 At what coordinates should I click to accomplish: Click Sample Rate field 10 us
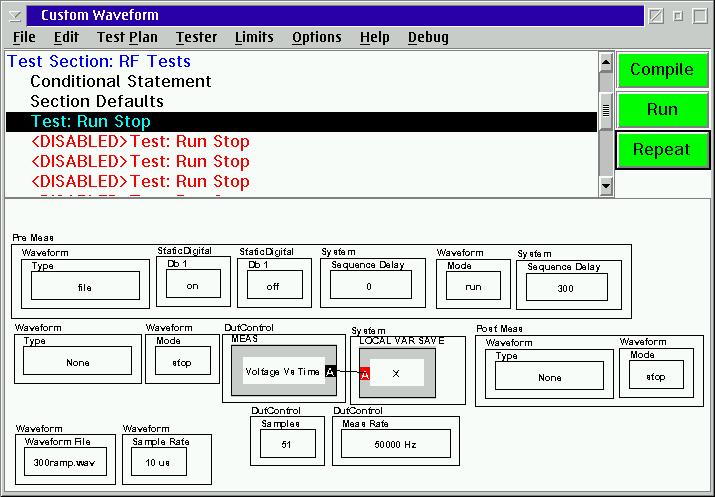tap(159, 461)
